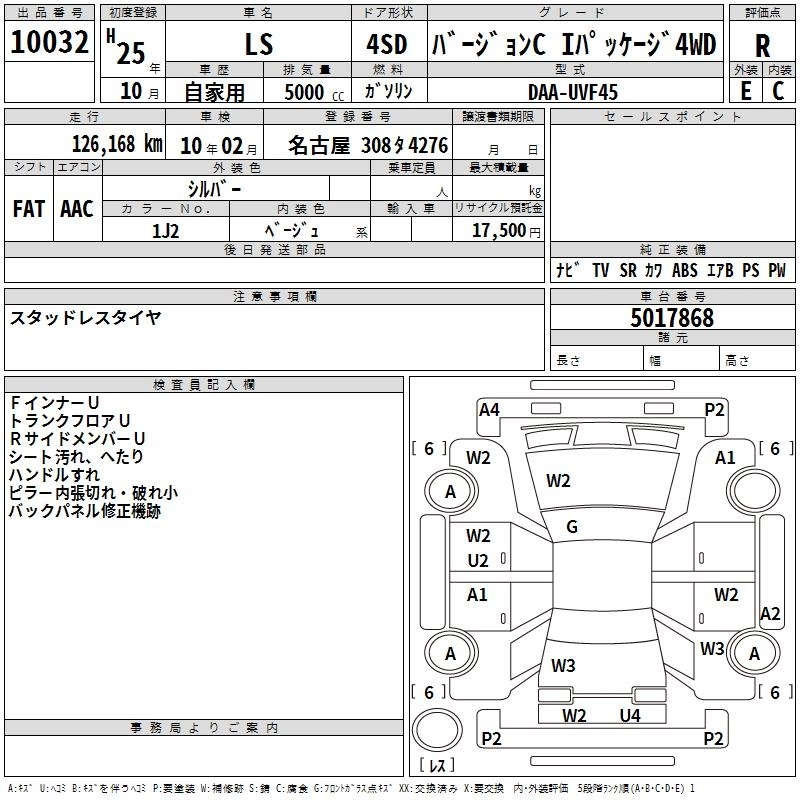This screenshot has height=800, width=800.
Task: Select the A2 mark on right side sill
Action: pos(770,613)
